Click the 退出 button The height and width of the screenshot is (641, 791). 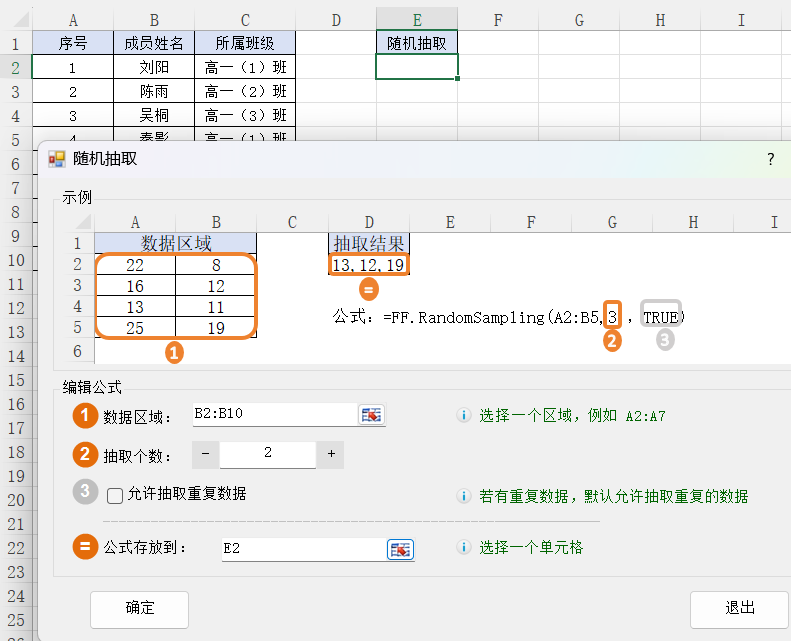[740, 608]
